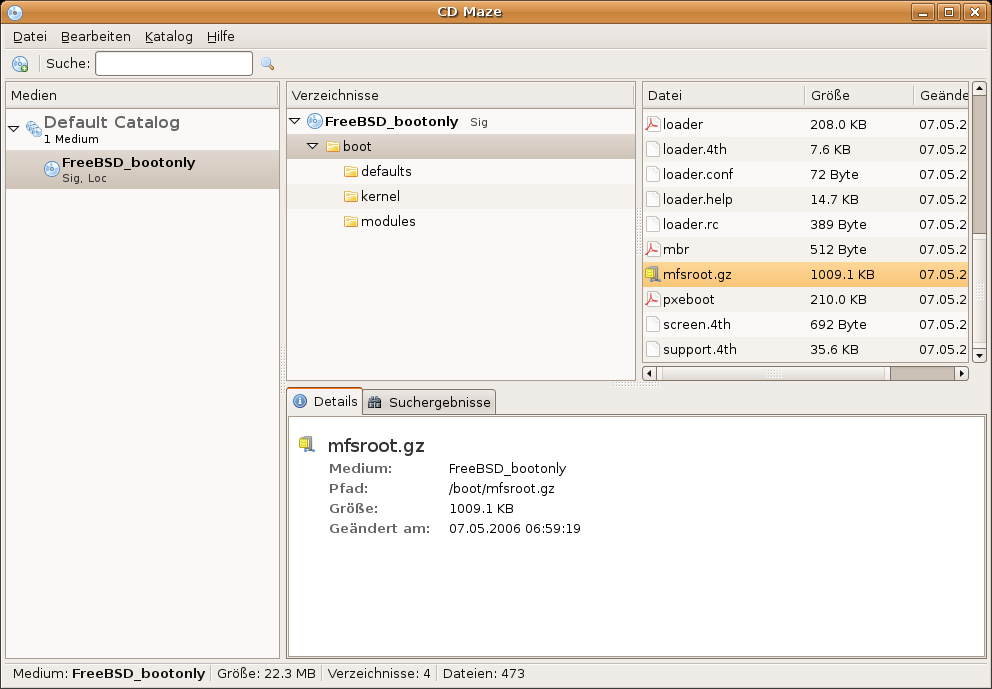Screen dimensions: 992x689
Task: Switch to the Suchergebnisse tab
Action: pyautogui.click(x=430, y=402)
